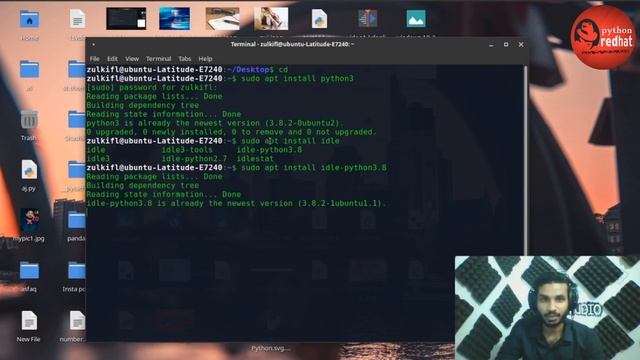Select the video file icon in top row

pos(368,19)
